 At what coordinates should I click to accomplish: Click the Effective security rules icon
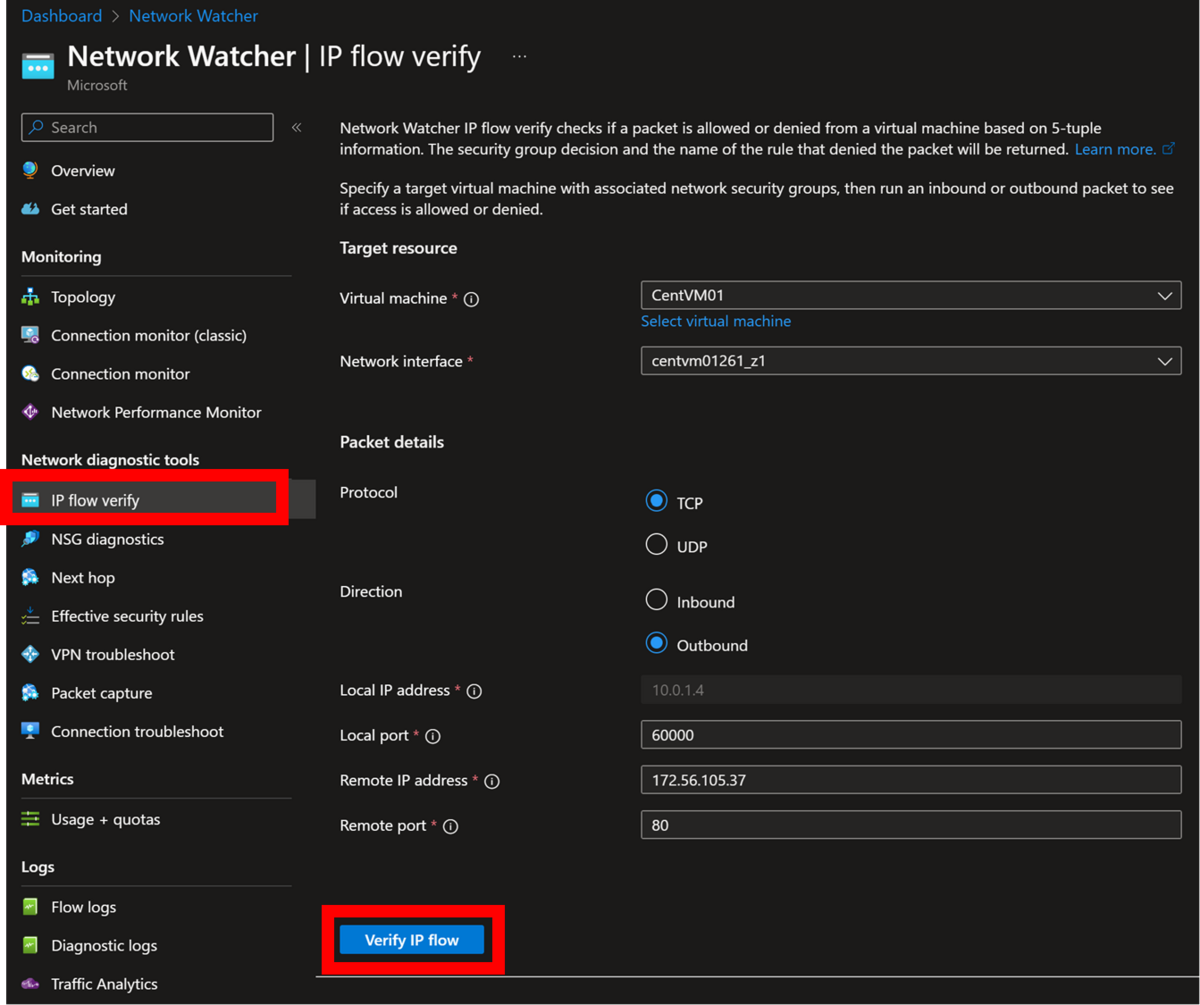point(30,616)
